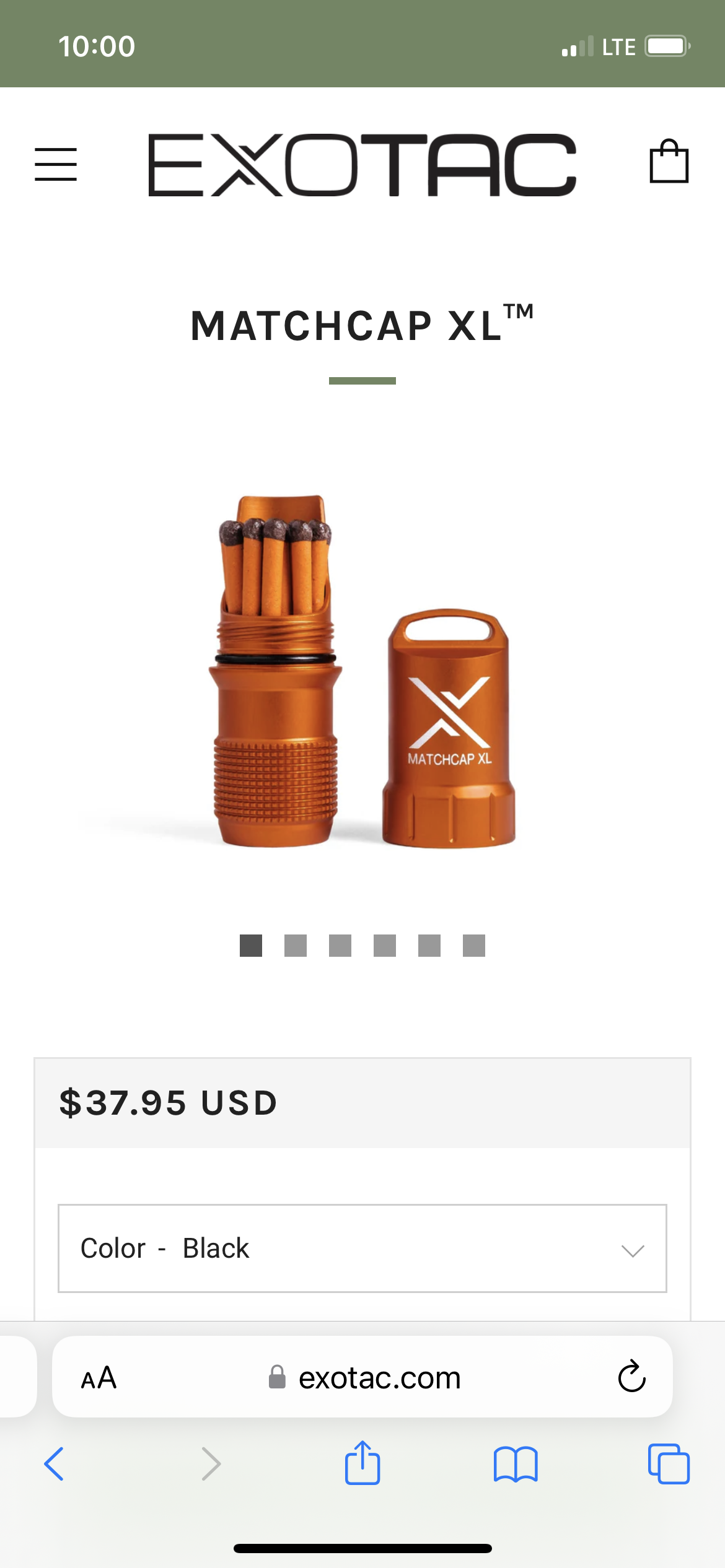Open the Safari share sheet
Image resolution: width=725 pixels, height=1568 pixels.
coord(362,1463)
